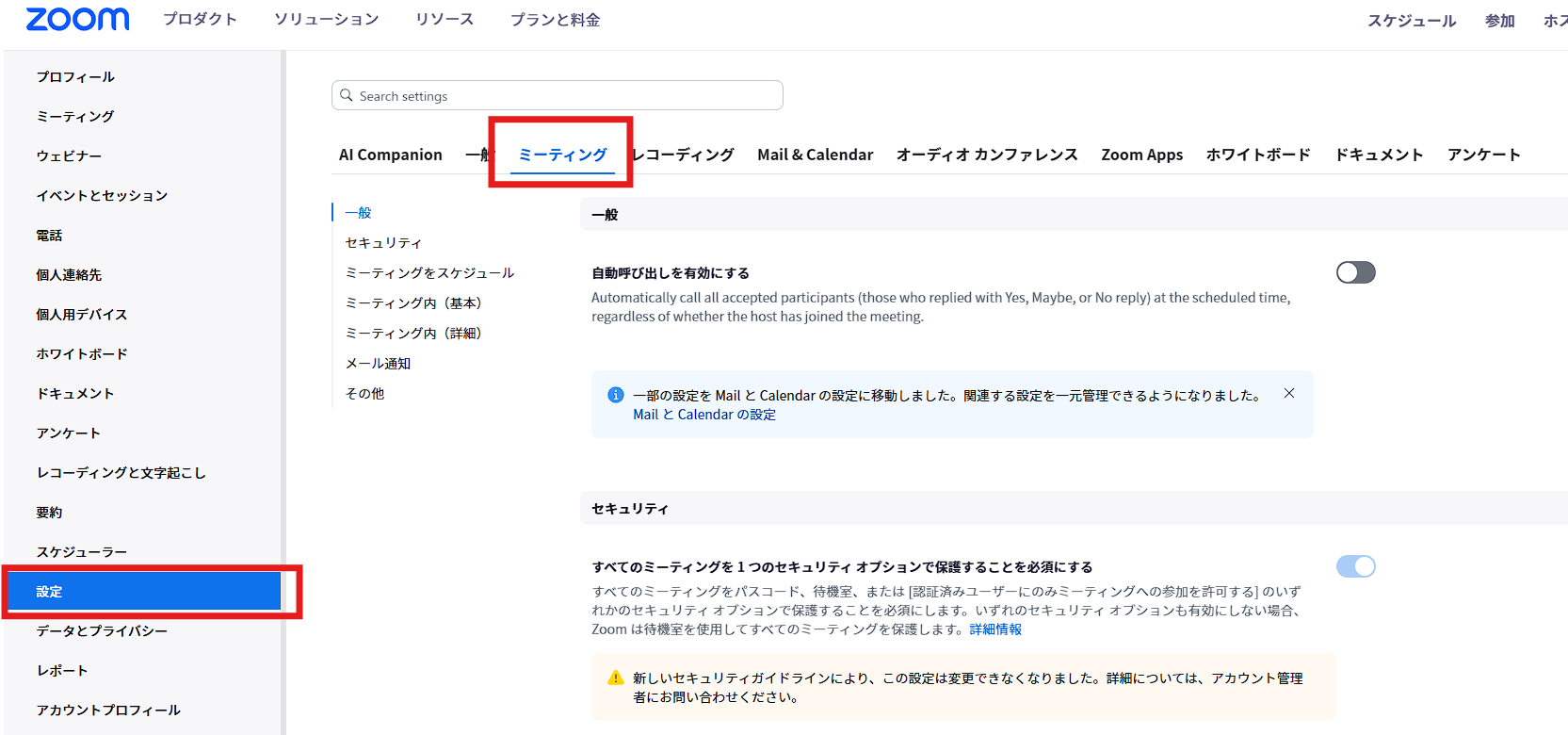
Task: Switch to AI Companion tab
Action: pos(391,155)
